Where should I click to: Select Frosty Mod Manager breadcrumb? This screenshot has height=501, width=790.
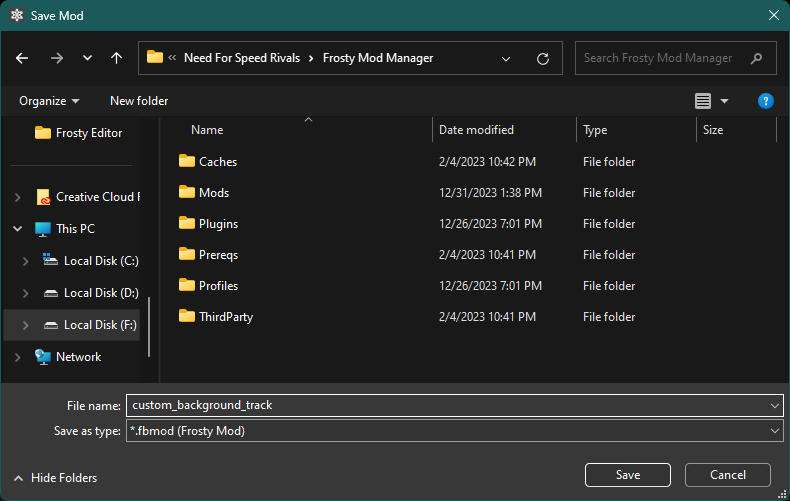tap(378, 58)
